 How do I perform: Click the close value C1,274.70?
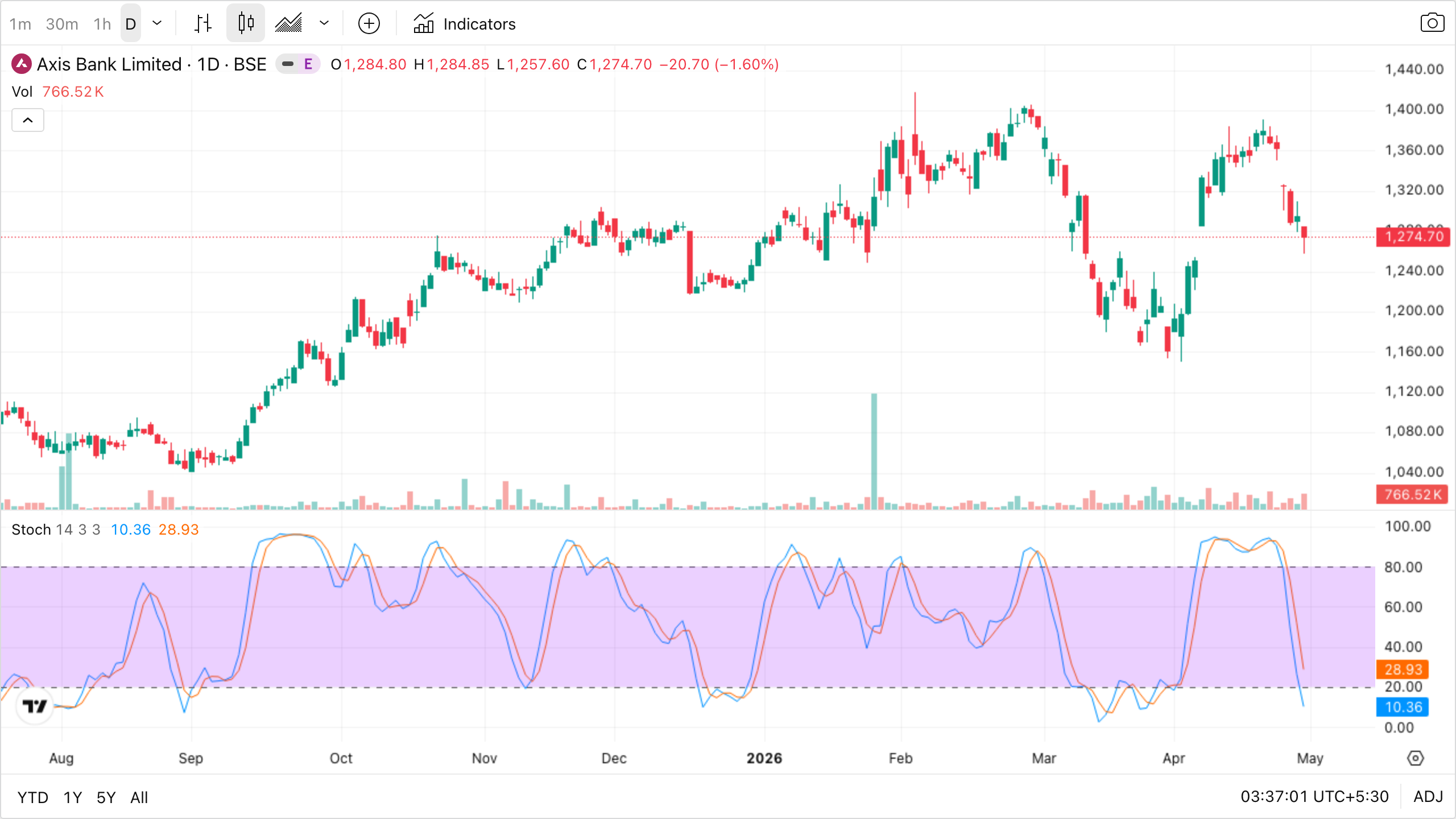(615, 64)
